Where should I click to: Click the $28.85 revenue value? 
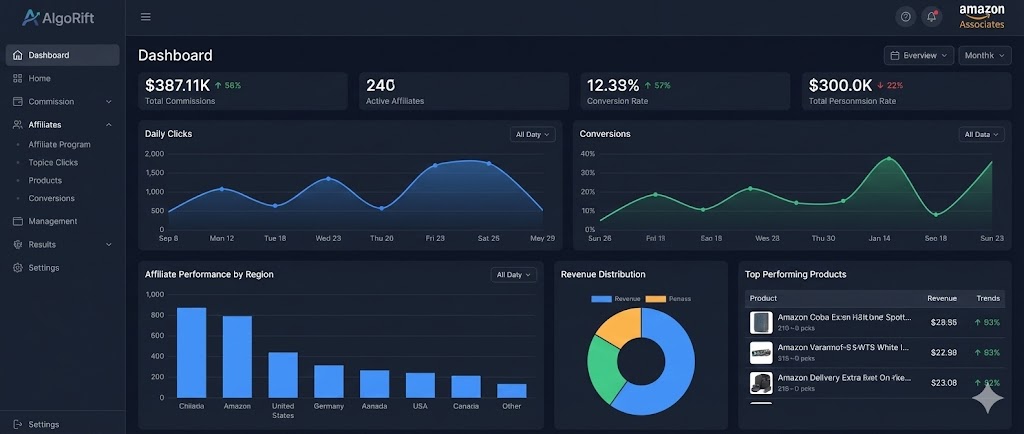tap(944, 322)
